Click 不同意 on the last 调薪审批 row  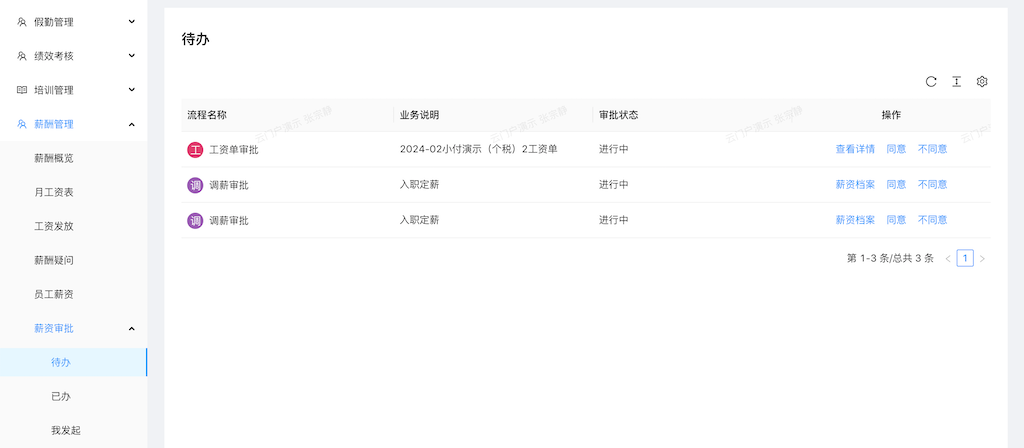tap(932, 220)
